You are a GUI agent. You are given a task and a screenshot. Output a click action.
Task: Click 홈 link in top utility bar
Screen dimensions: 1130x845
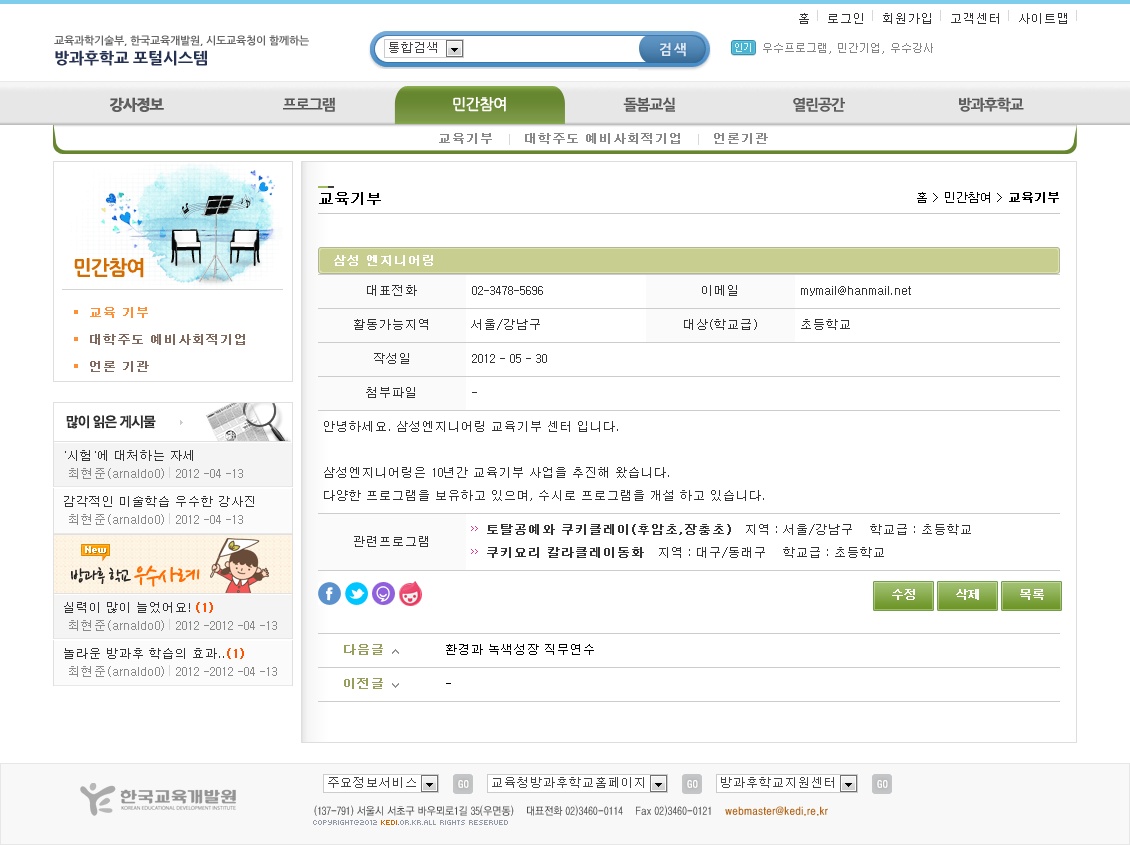pyautogui.click(x=804, y=18)
